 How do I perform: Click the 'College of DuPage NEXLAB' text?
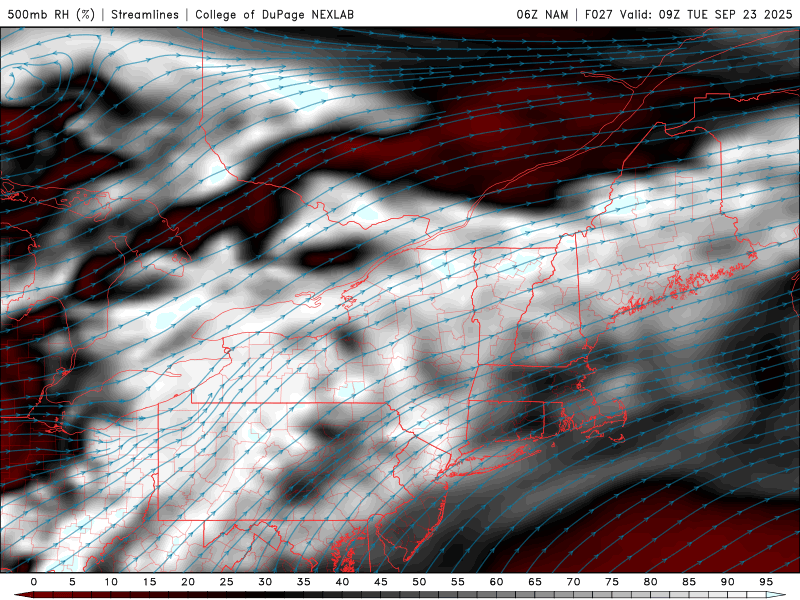(274, 14)
